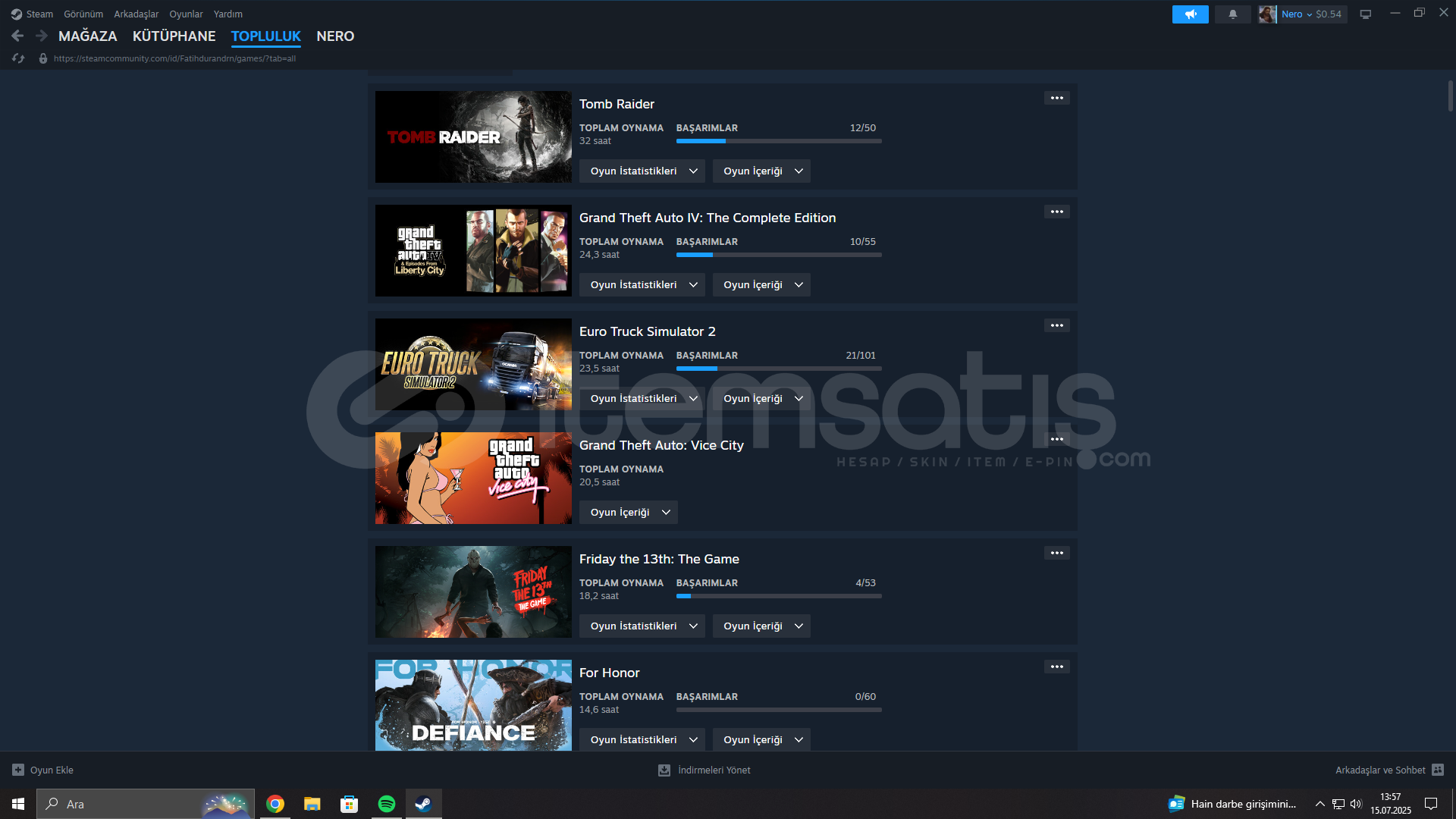
Task: Go forward with the right arrow
Action: point(42,36)
